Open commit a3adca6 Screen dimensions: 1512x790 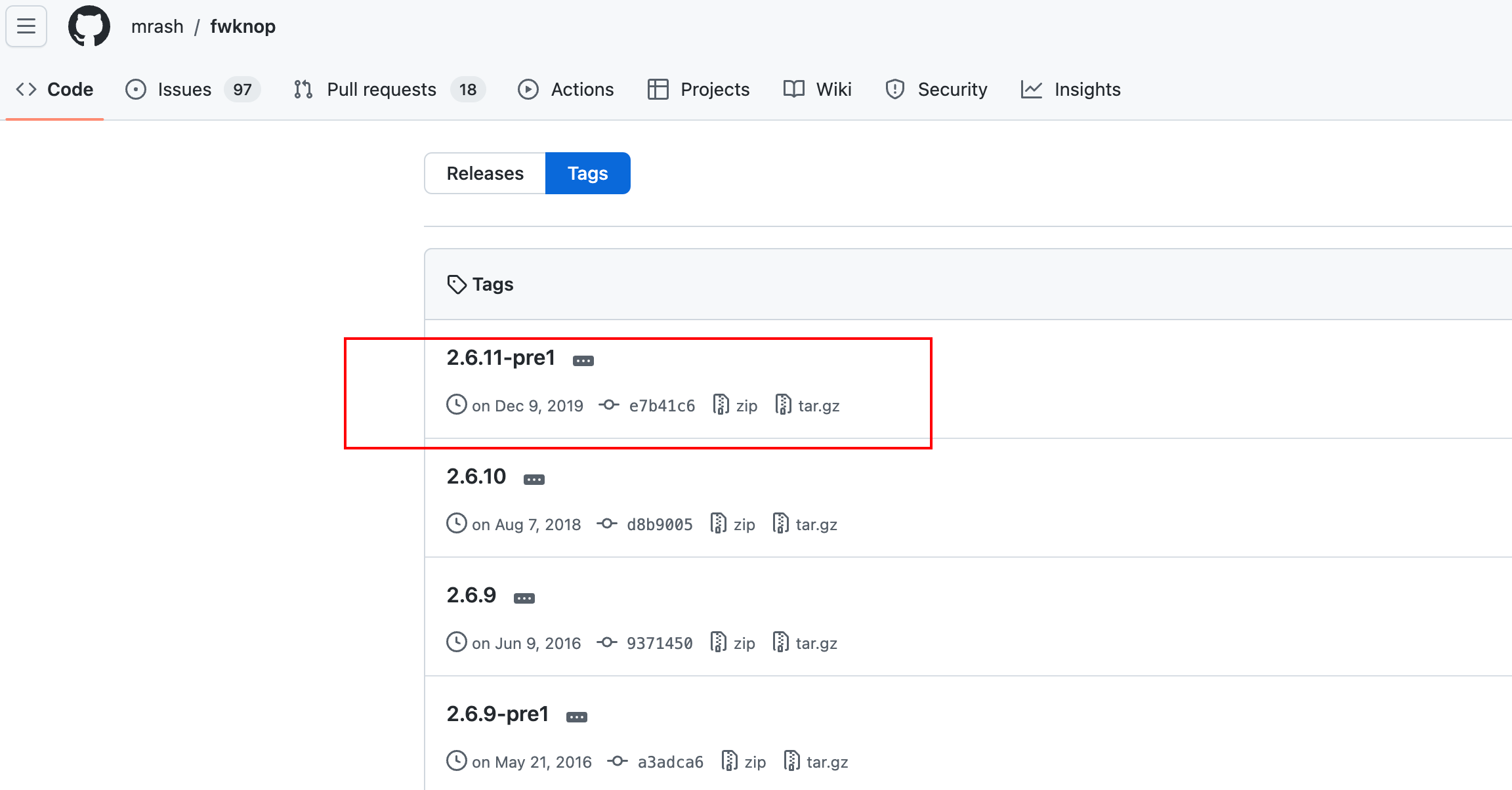669,762
